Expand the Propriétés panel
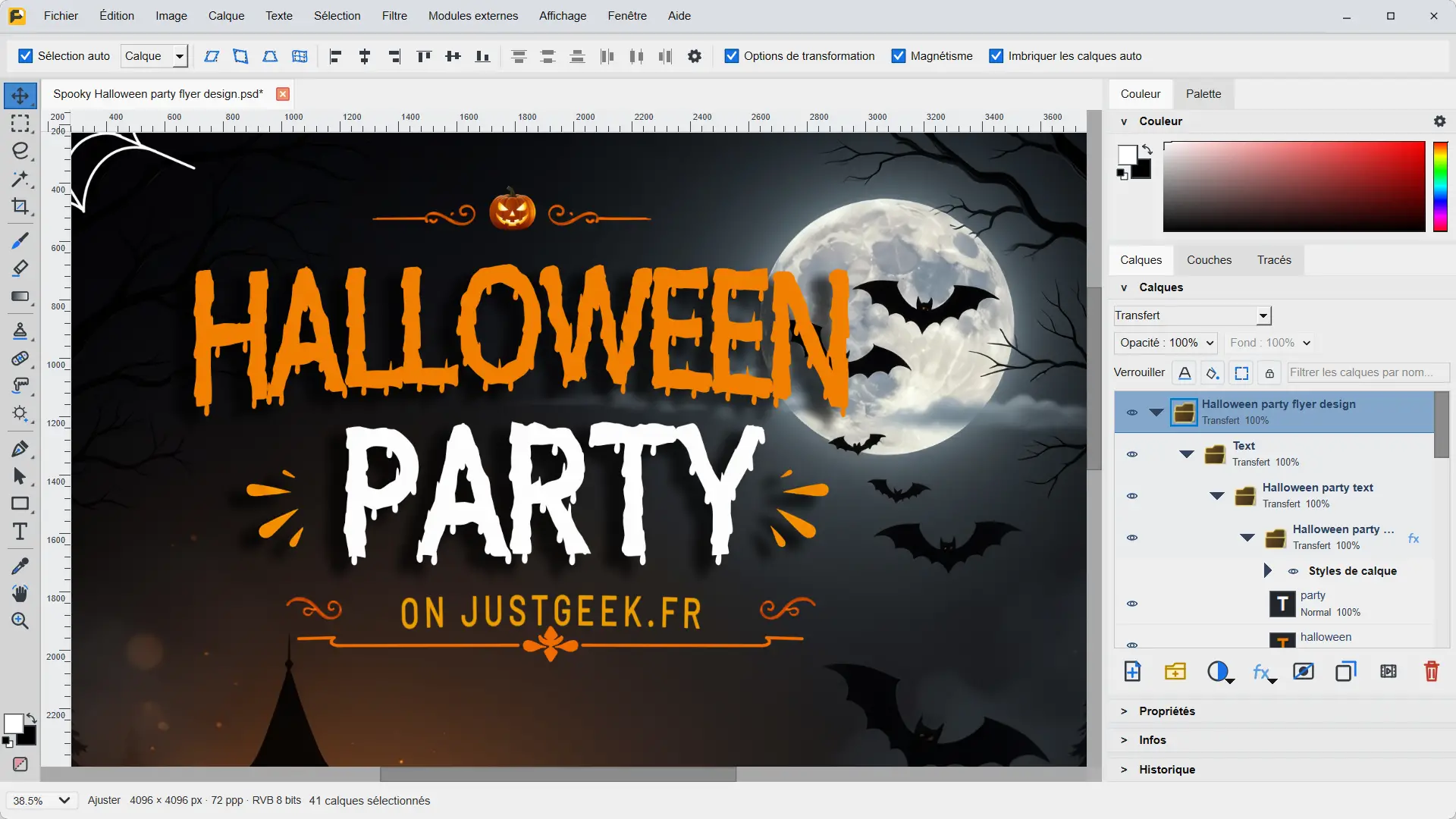 point(1167,711)
